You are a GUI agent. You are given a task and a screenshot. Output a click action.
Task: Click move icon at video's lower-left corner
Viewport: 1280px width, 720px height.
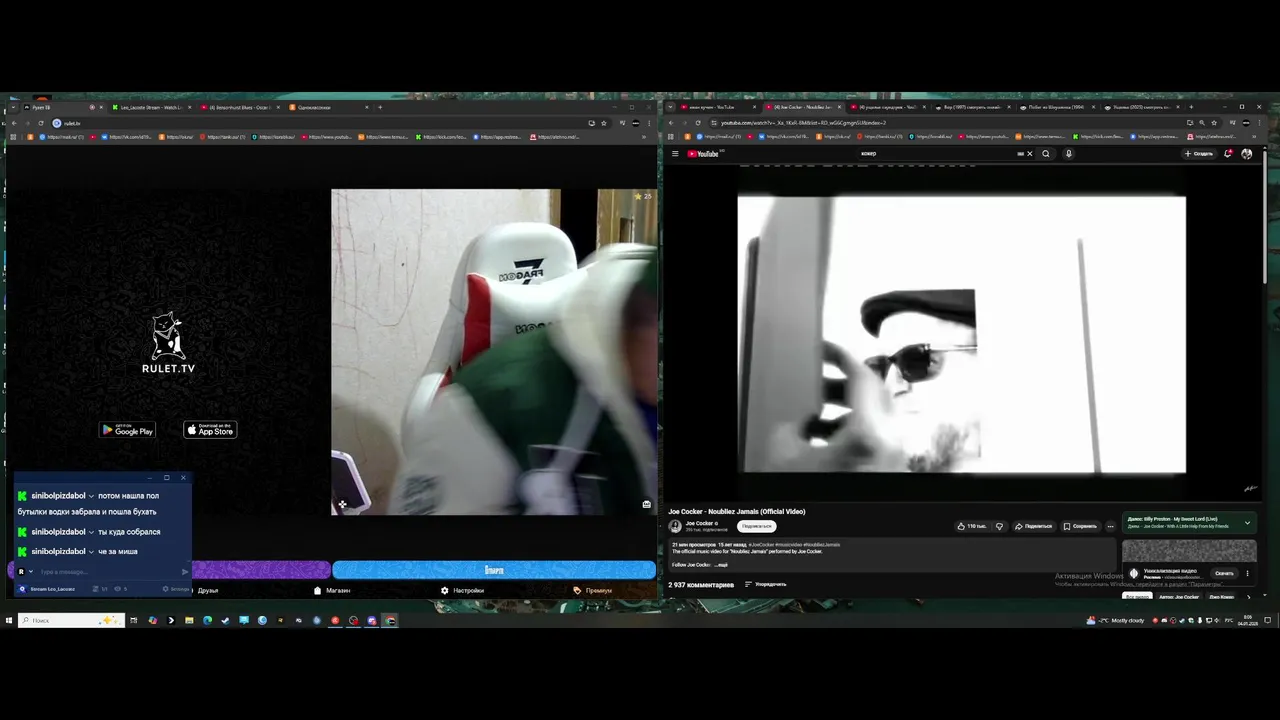pos(342,504)
